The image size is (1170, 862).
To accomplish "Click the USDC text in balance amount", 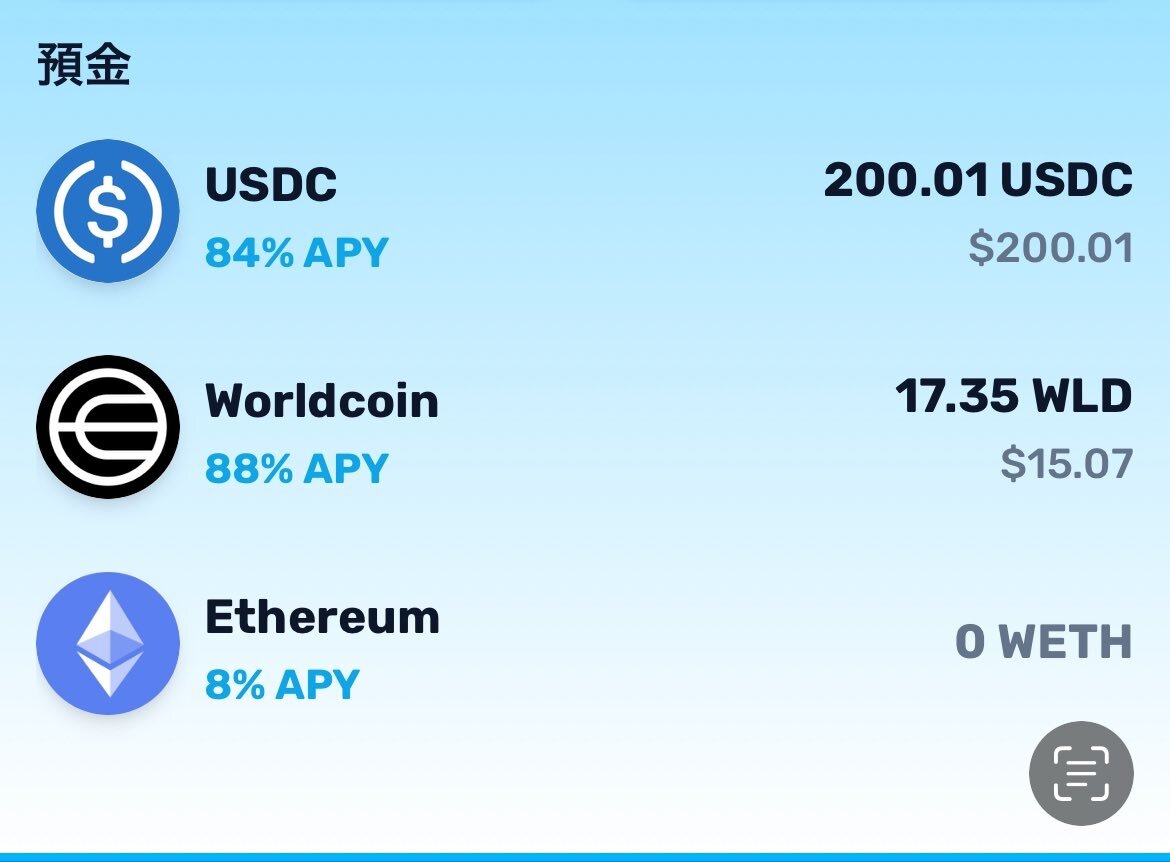I will (1066, 180).
